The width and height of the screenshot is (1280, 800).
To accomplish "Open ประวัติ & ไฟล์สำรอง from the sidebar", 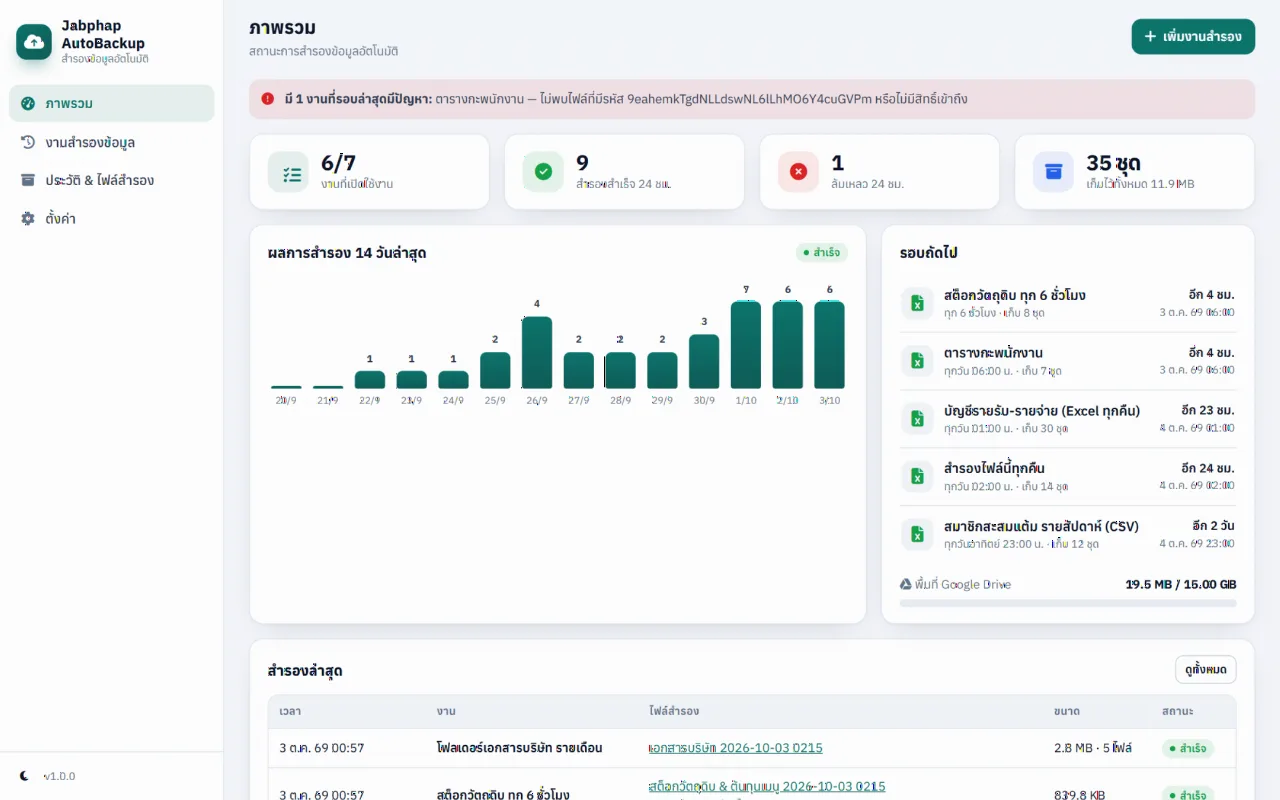I will pyautogui.click(x=112, y=180).
